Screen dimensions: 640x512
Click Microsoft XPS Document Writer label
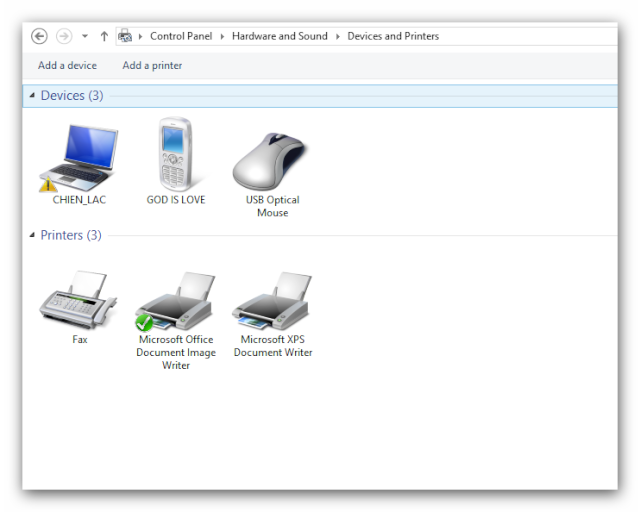coord(273,346)
